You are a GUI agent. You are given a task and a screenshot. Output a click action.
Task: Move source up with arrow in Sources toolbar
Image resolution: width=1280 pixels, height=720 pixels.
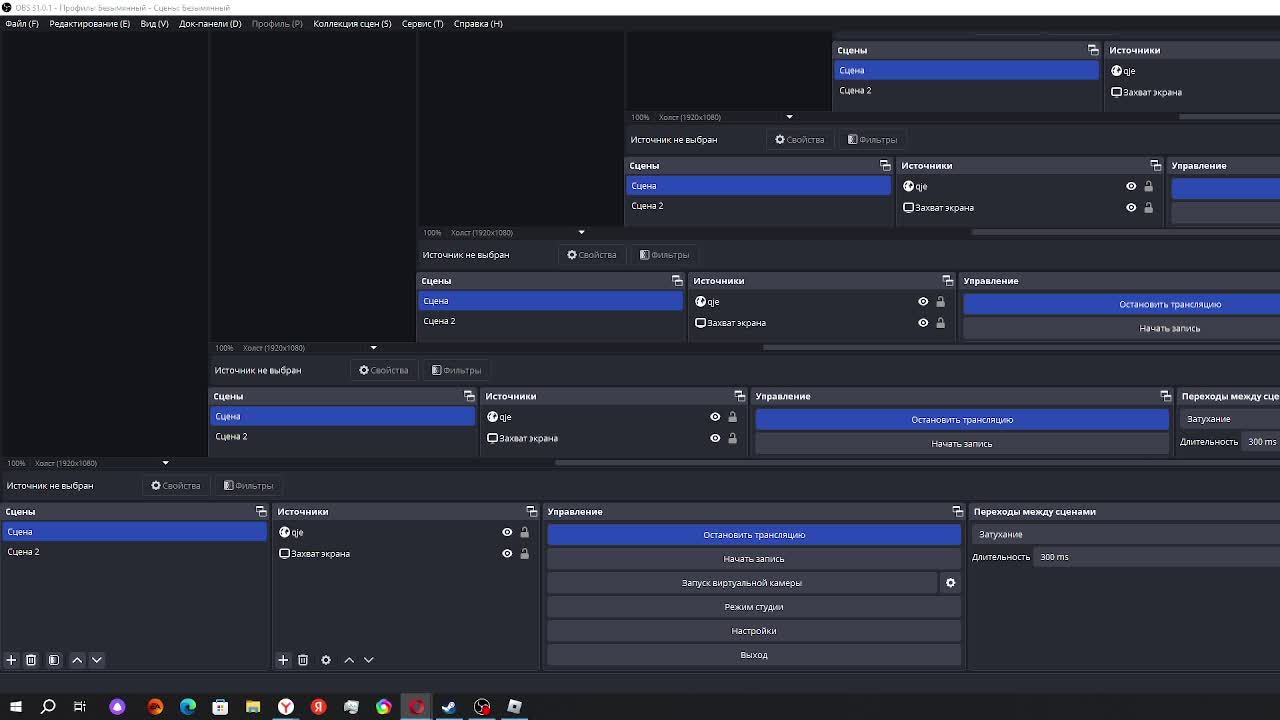[x=349, y=660]
